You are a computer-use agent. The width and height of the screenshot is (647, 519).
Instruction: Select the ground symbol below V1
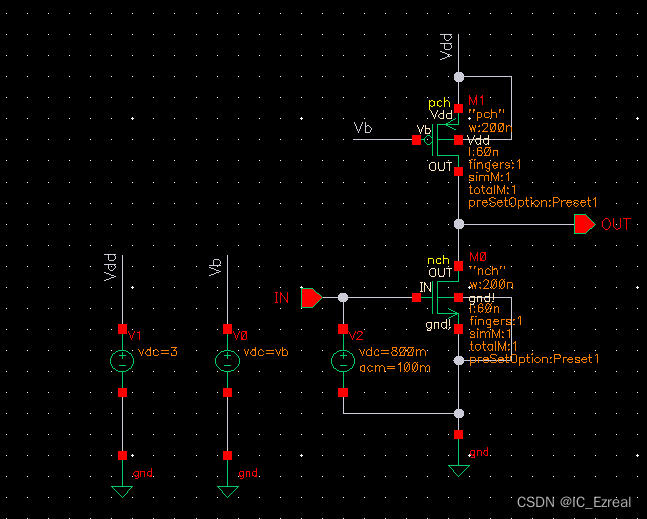[x=122, y=490]
